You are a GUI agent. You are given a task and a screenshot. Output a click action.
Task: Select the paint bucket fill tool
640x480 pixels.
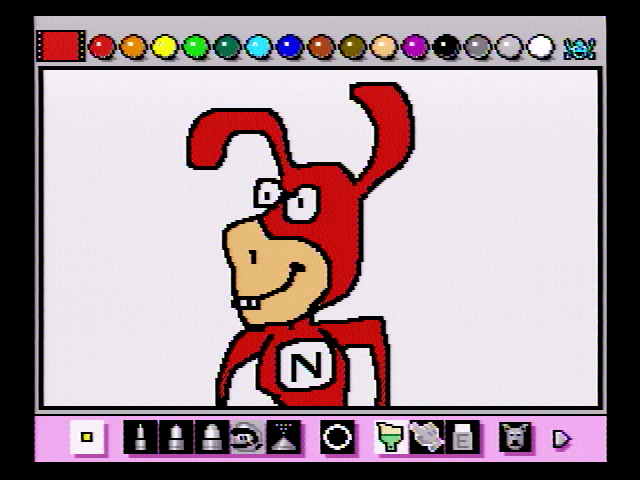tap(391, 437)
